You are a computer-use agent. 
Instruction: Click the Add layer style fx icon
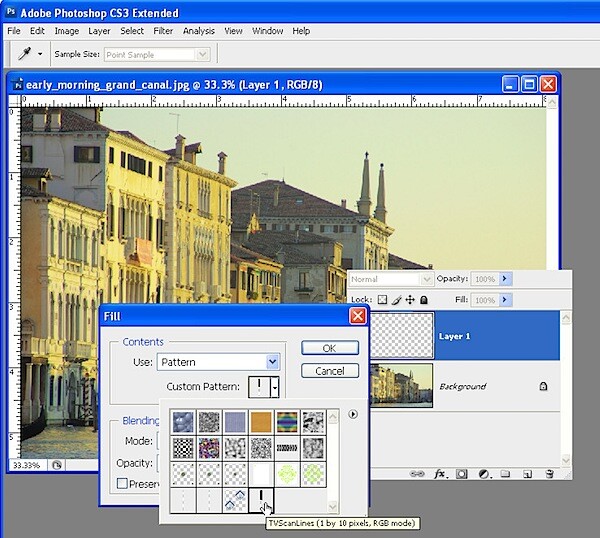pos(440,474)
